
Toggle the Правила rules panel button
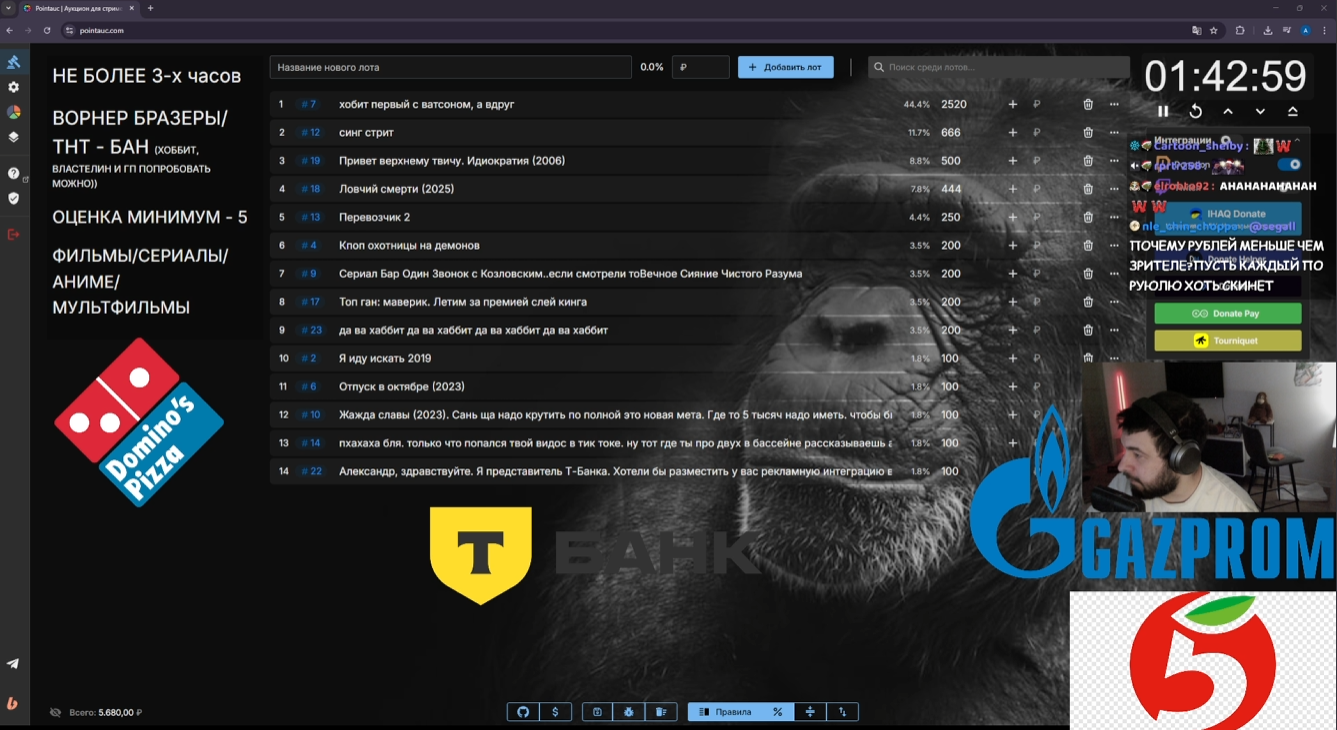725,712
